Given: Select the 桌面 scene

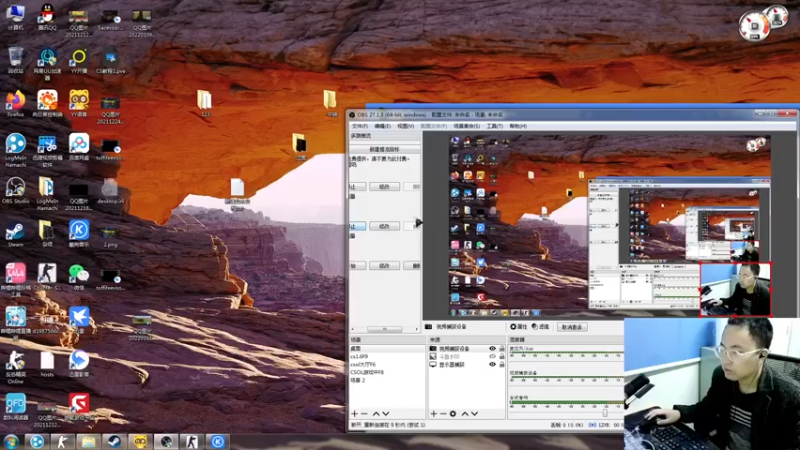Looking at the screenshot, I should click(x=386, y=348).
